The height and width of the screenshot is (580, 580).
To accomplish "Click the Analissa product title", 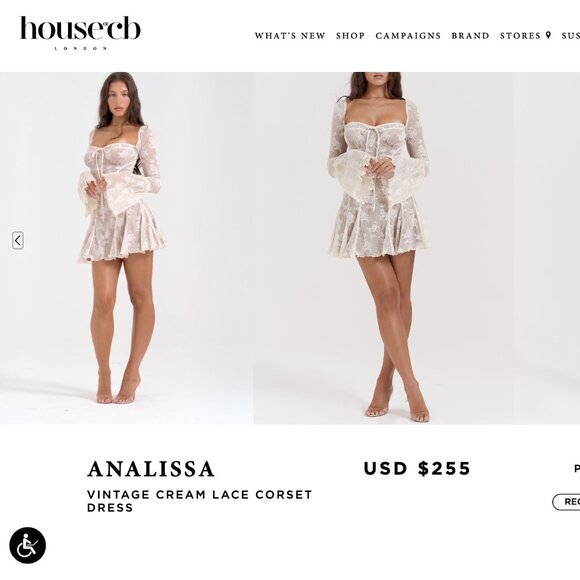I will [x=151, y=469].
